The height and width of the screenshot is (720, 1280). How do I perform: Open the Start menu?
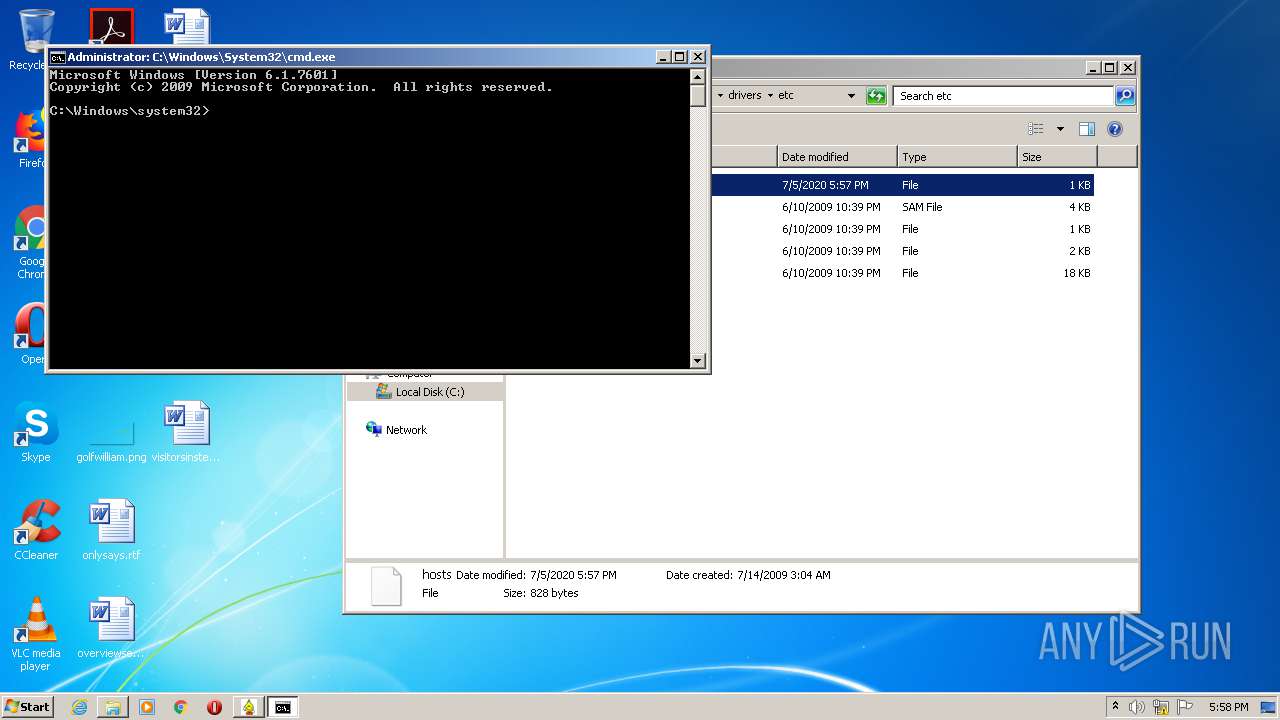coord(27,707)
